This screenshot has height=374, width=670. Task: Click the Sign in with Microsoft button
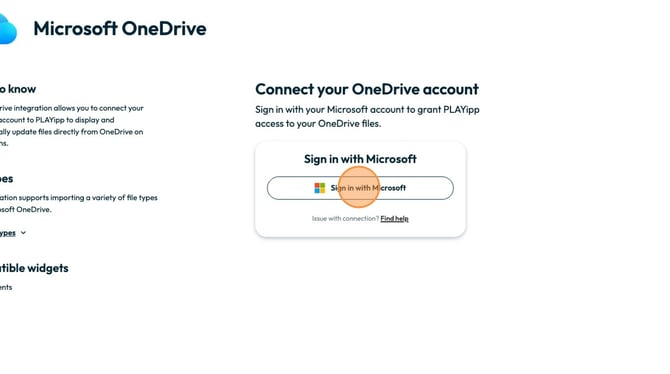click(x=360, y=188)
